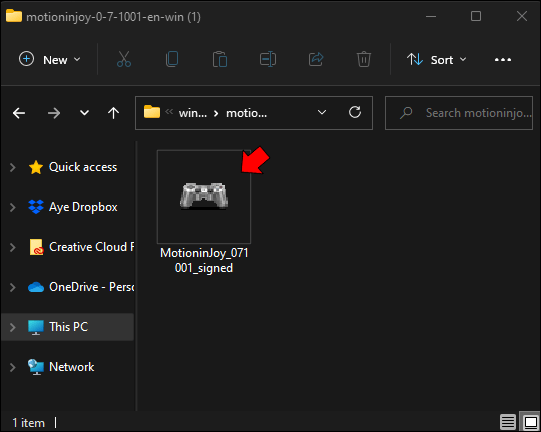Open recent locations chevron dropdown
This screenshot has height=432, width=541.
84,113
